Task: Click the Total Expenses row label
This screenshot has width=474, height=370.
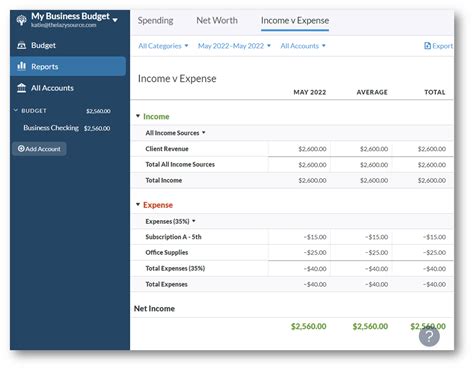Action: pos(166,284)
